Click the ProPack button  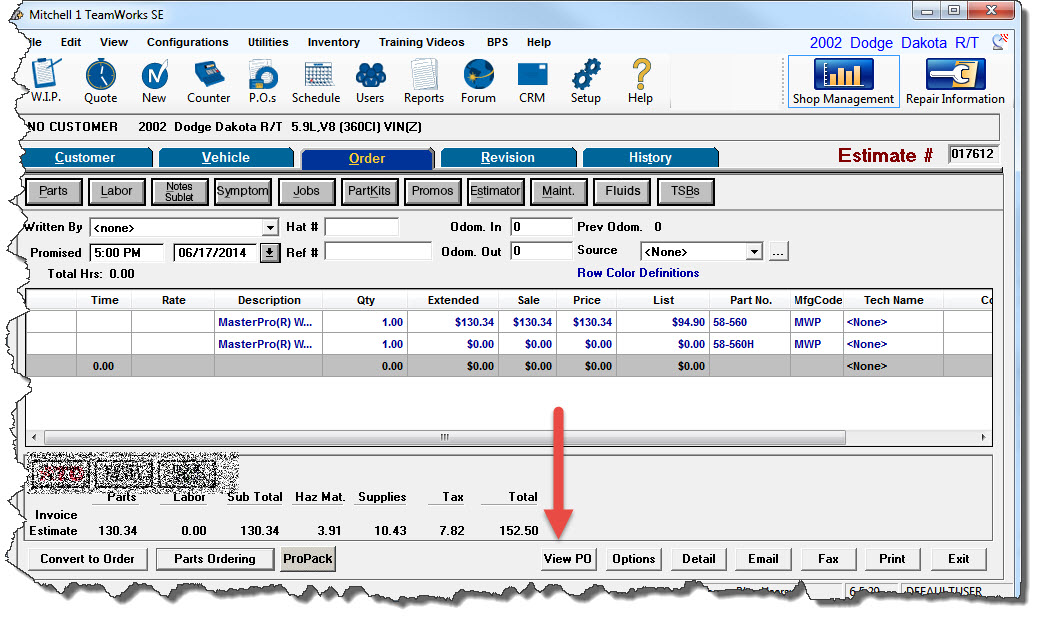(308, 559)
